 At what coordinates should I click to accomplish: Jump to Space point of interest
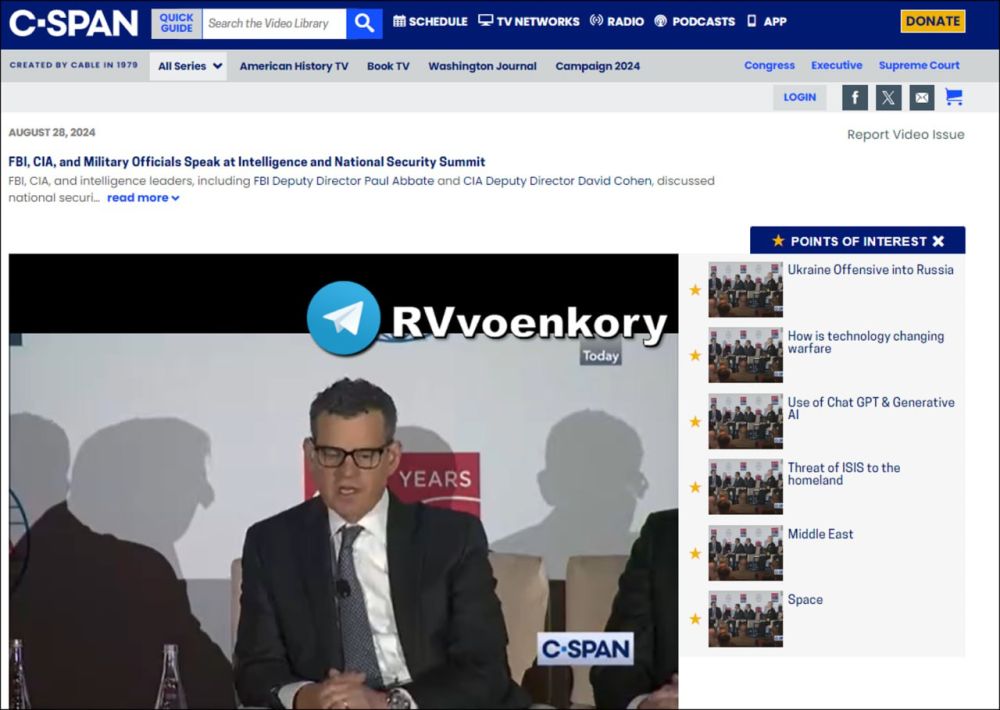tap(805, 600)
